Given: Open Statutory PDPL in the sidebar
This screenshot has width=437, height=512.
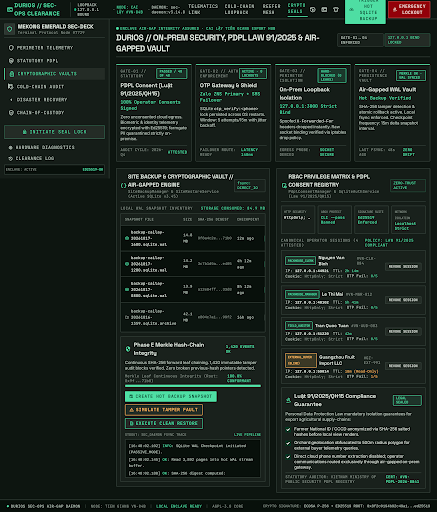Looking at the screenshot, I should (x=55, y=61).
